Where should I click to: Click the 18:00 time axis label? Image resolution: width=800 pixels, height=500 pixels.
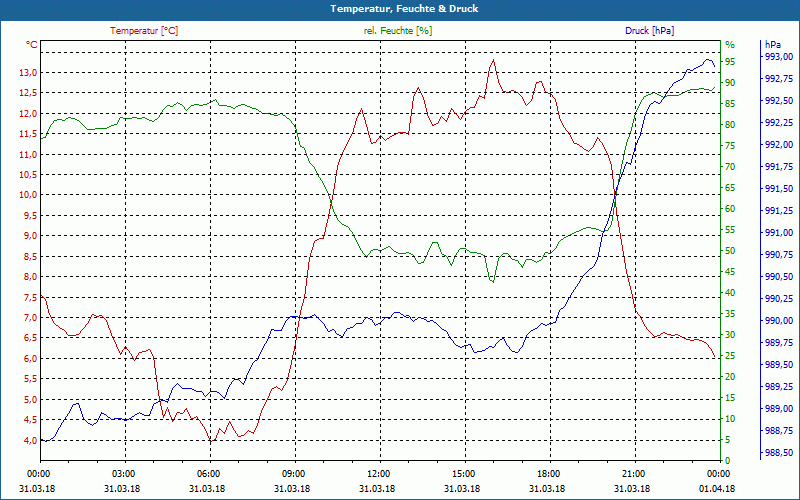(x=548, y=473)
